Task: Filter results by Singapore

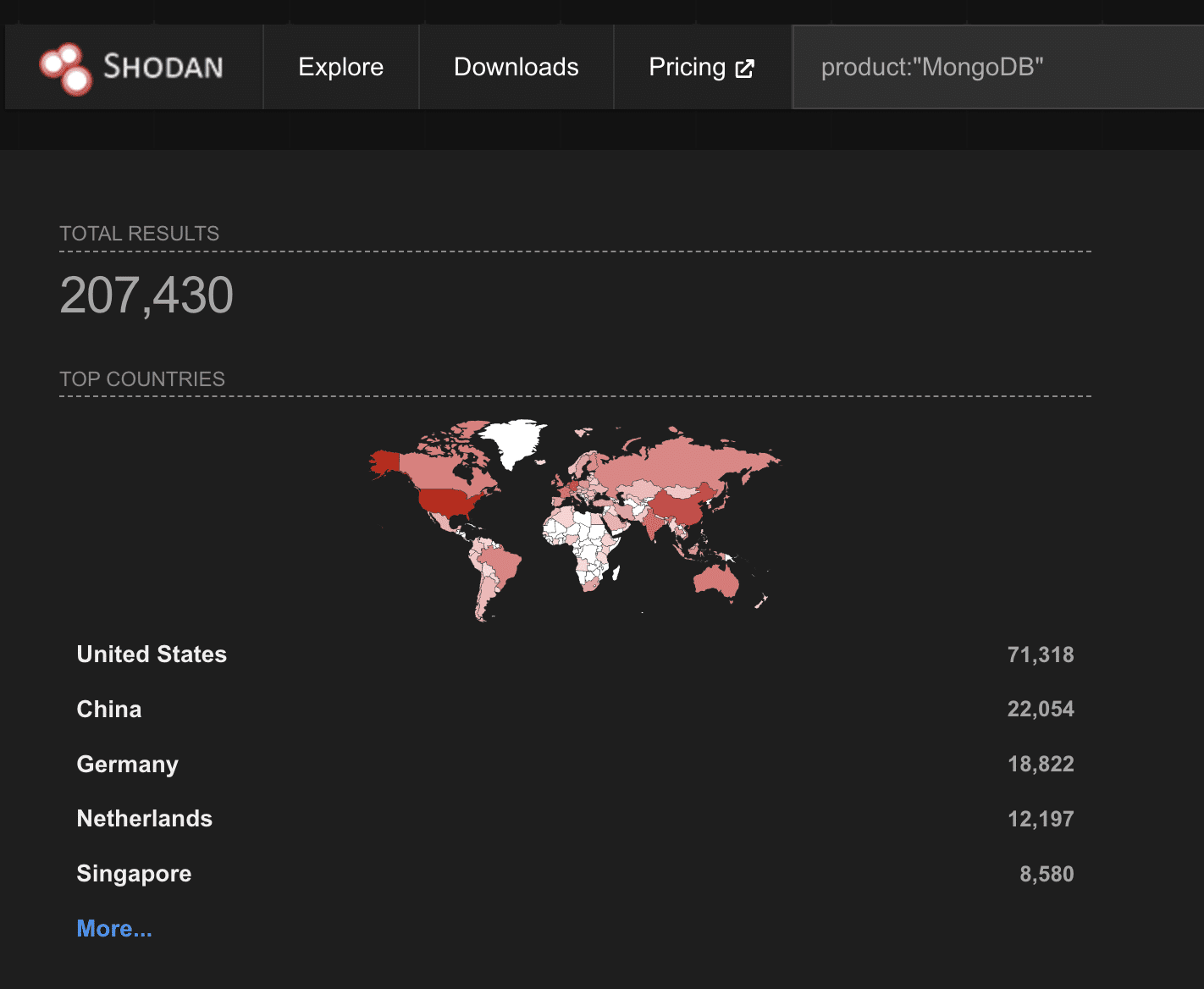Action: click(134, 874)
